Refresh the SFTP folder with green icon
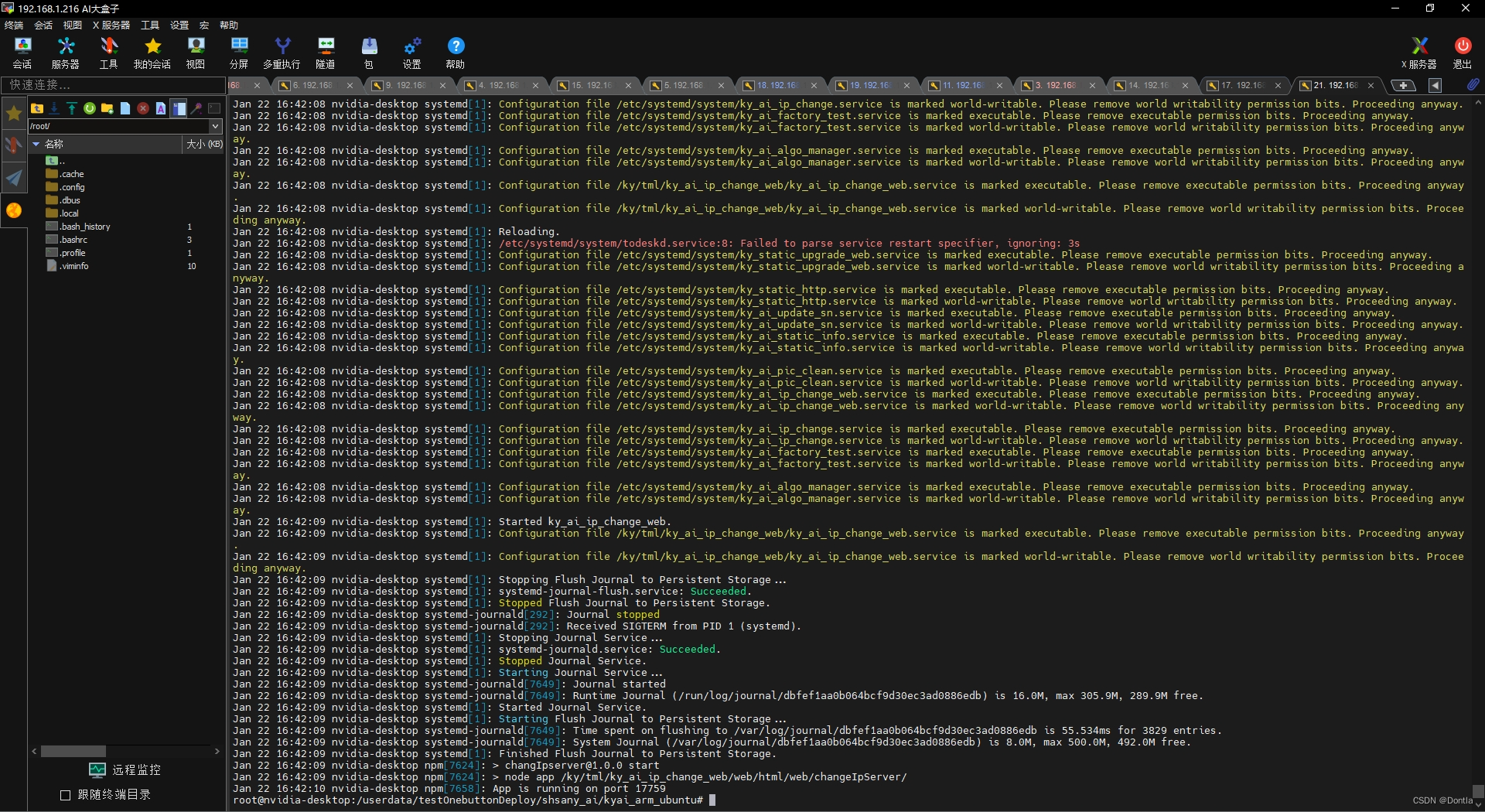1485x812 pixels. [90, 108]
